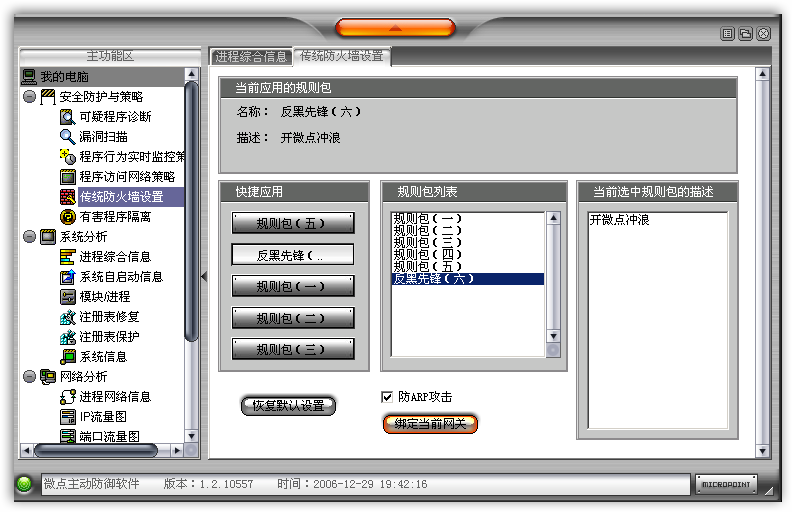Click the sidebar horizontal scroll-right arrow

177,450
